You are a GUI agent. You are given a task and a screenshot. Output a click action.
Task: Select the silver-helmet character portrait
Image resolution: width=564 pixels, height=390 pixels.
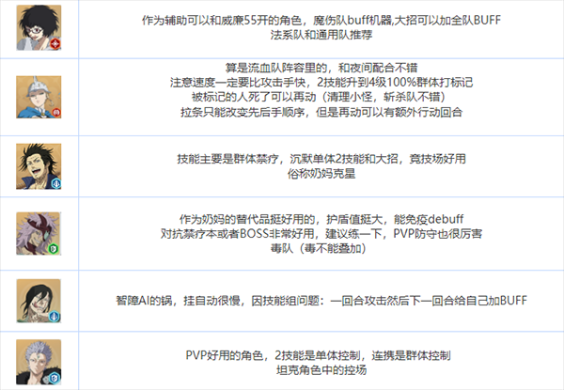pos(38,97)
